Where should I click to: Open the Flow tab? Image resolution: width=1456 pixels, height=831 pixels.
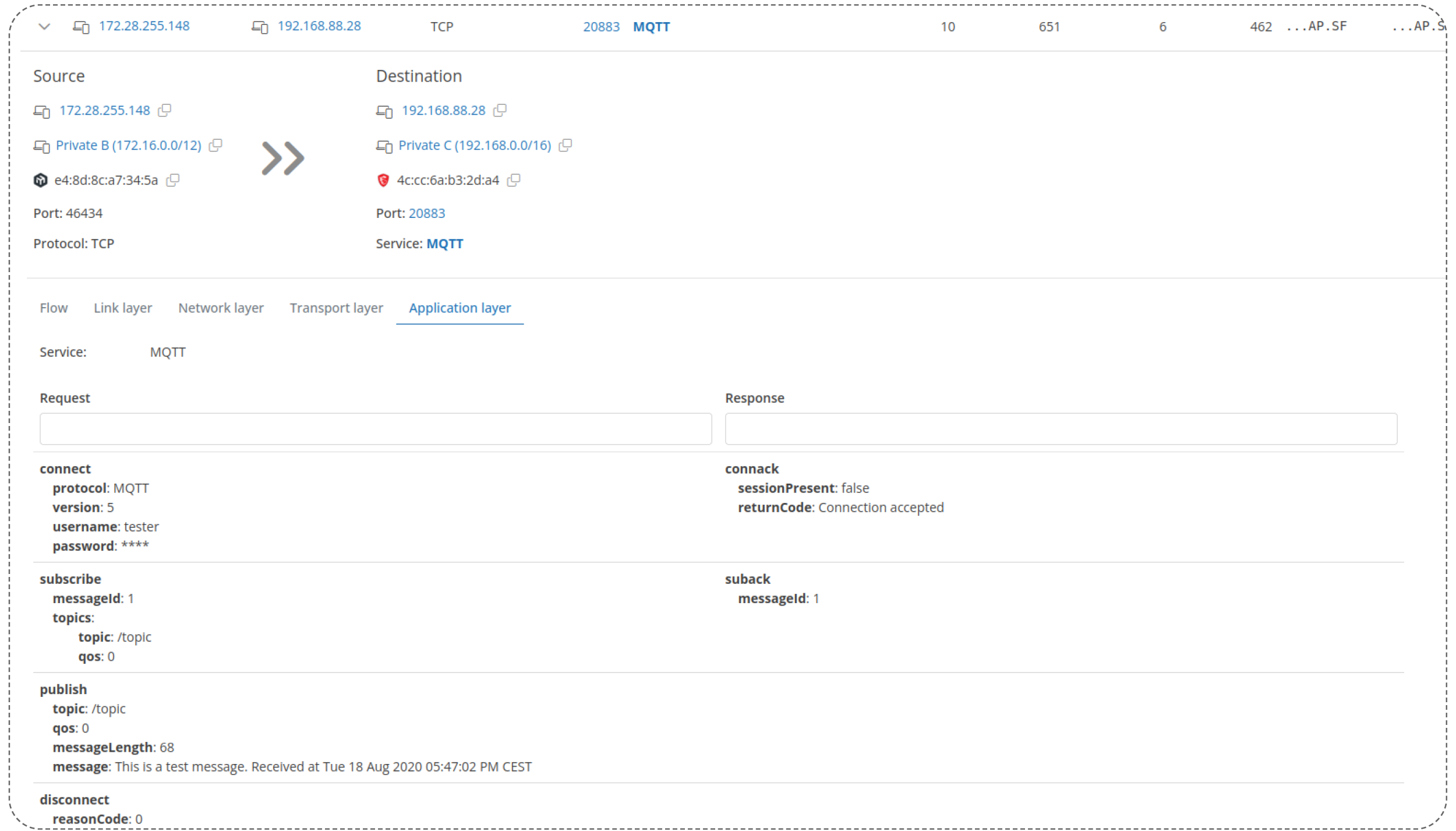tap(54, 308)
